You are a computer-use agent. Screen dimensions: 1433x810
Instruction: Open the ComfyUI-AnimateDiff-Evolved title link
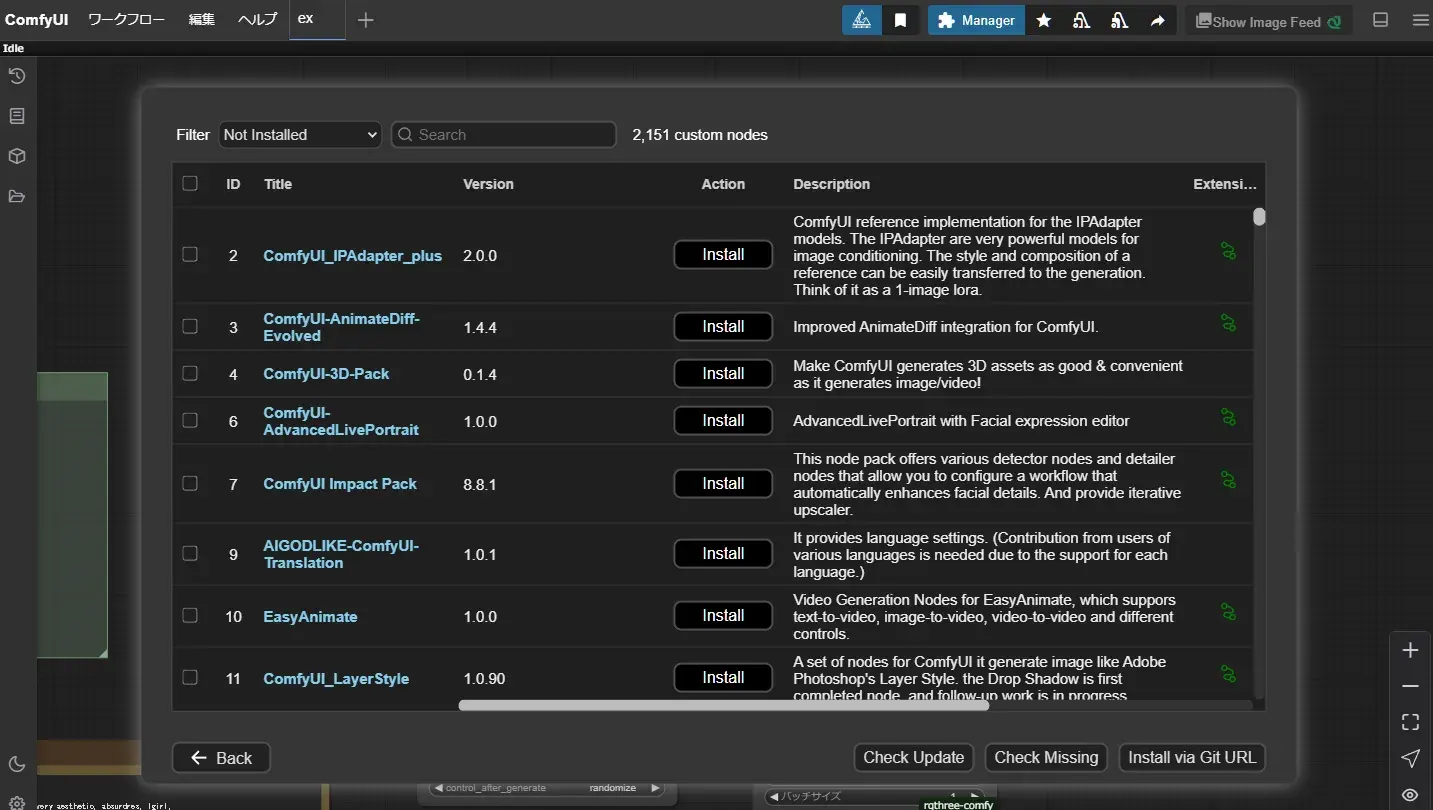341,327
